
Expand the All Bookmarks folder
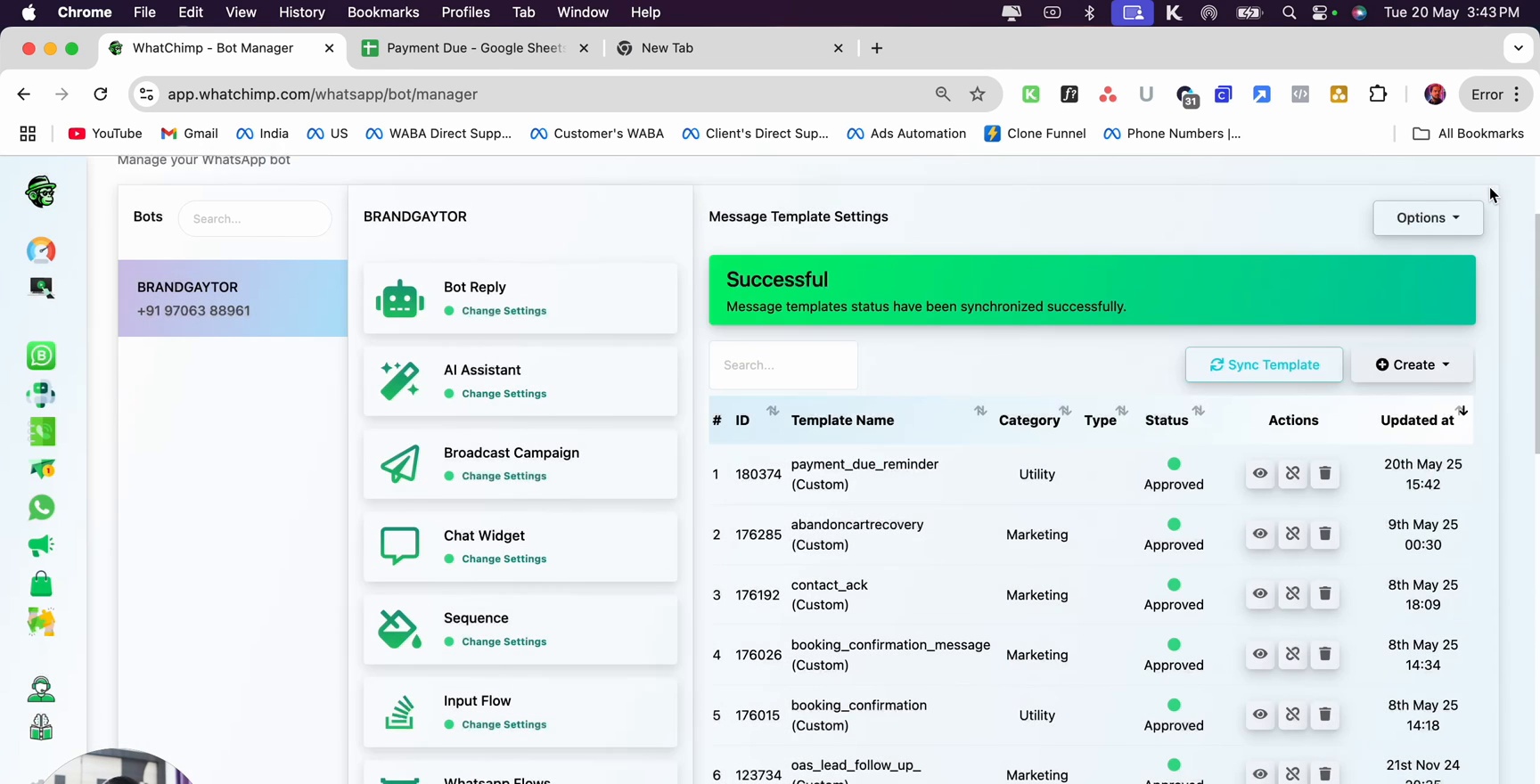pos(1468,134)
